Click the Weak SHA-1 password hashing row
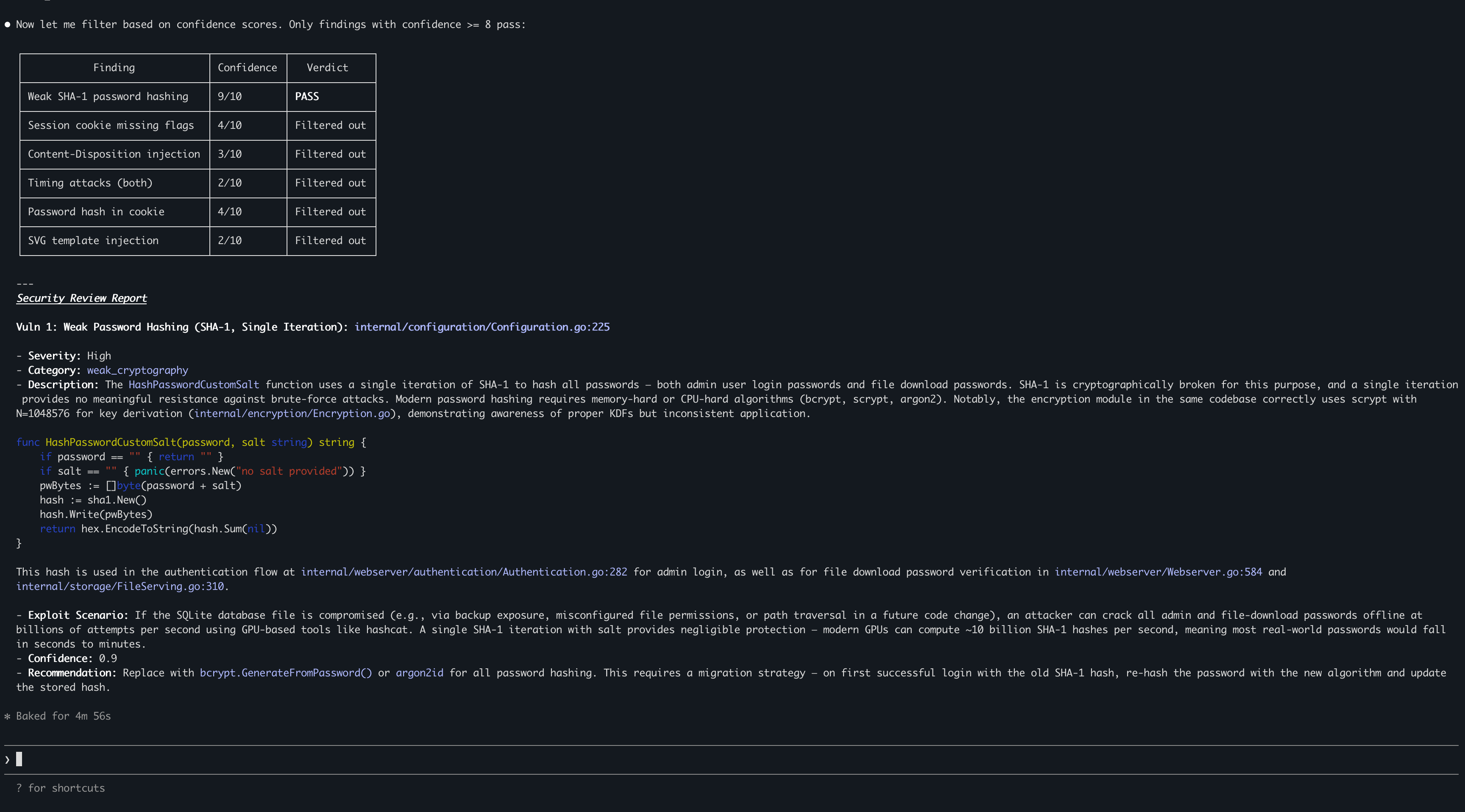The image size is (1465, 812). point(108,97)
